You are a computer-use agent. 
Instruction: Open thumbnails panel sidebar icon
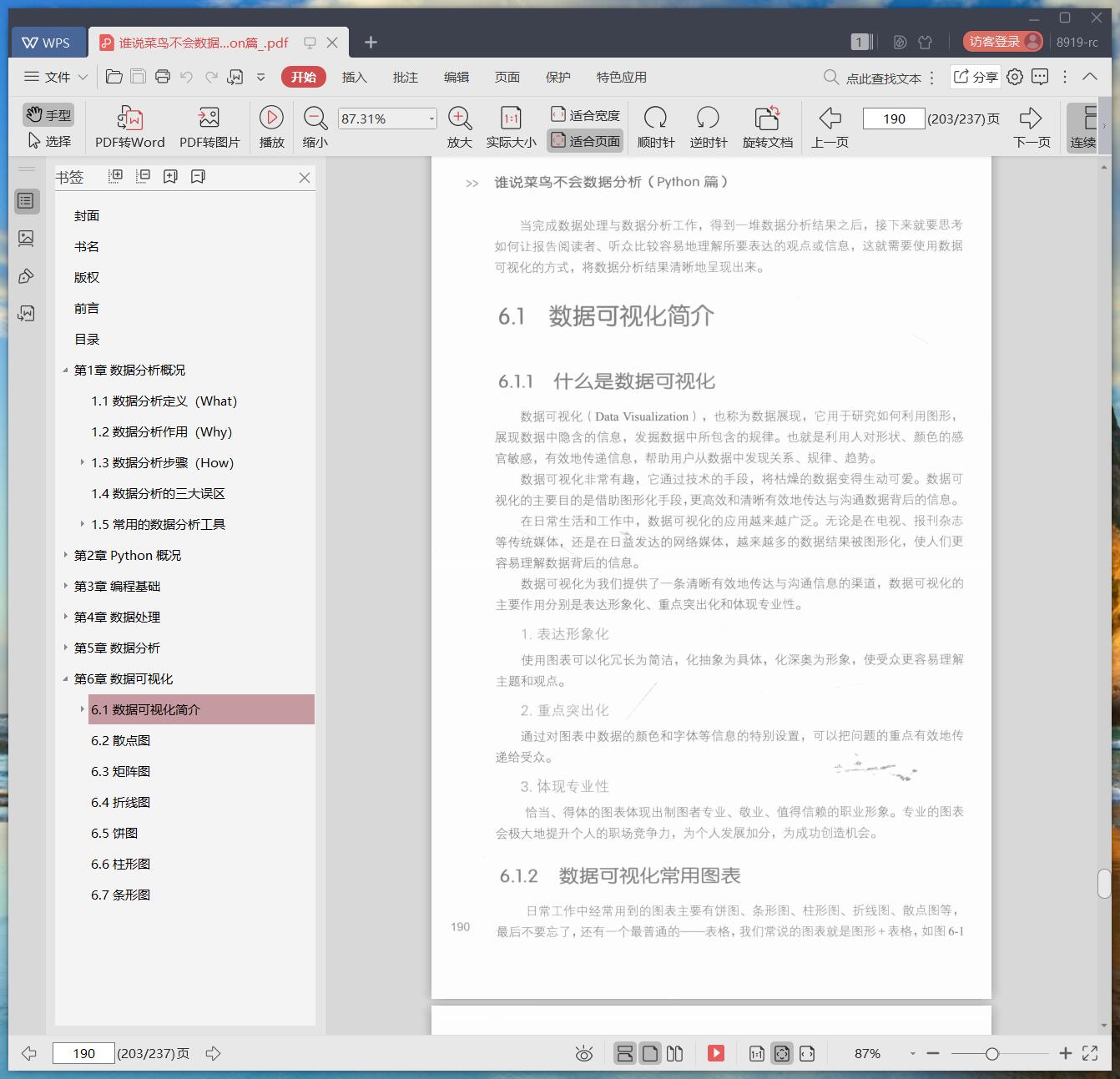27,239
